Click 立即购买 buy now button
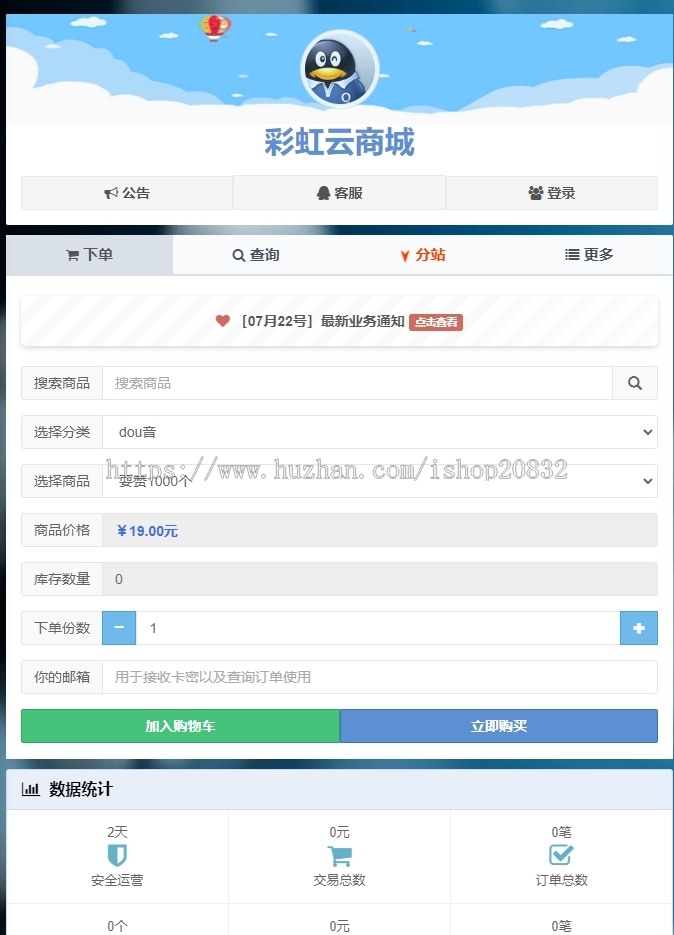 pos(499,726)
